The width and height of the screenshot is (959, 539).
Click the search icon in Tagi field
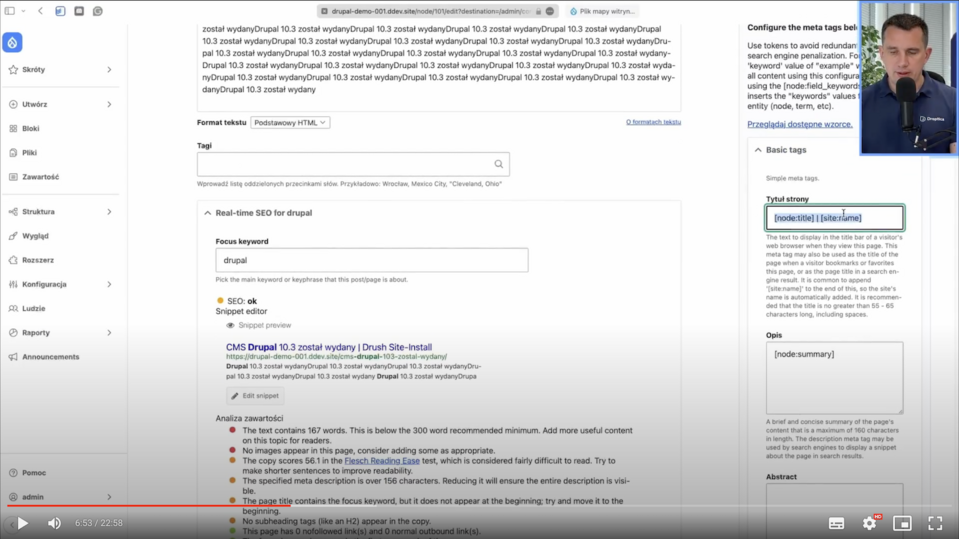(x=498, y=164)
